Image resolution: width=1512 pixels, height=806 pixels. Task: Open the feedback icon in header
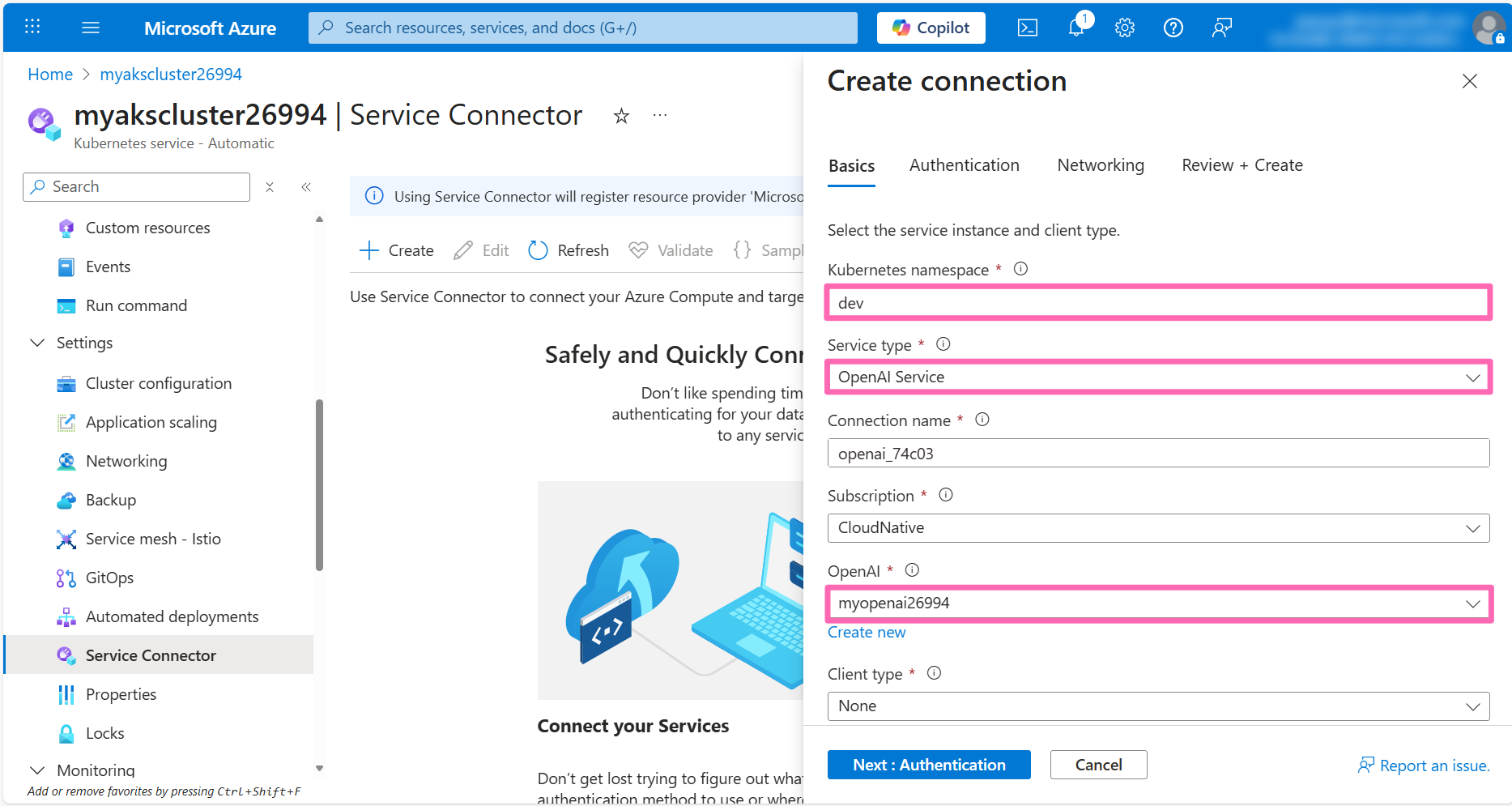pos(1221,28)
